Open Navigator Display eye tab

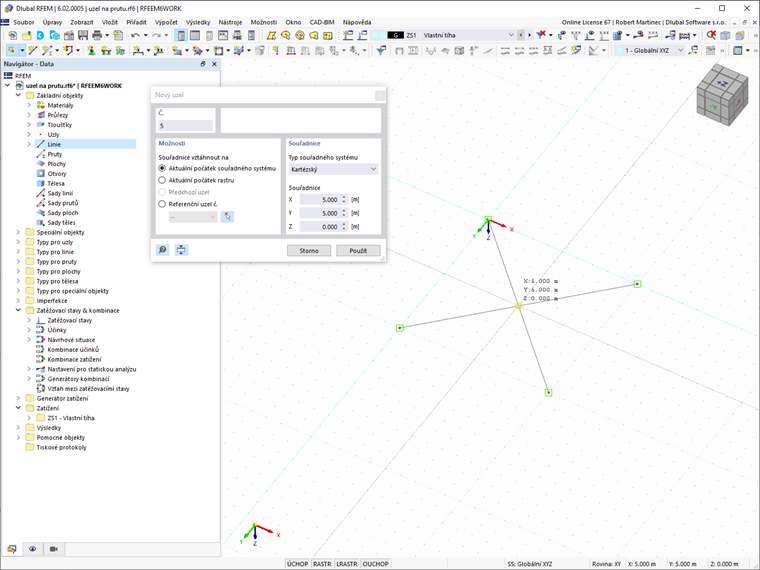[32, 549]
